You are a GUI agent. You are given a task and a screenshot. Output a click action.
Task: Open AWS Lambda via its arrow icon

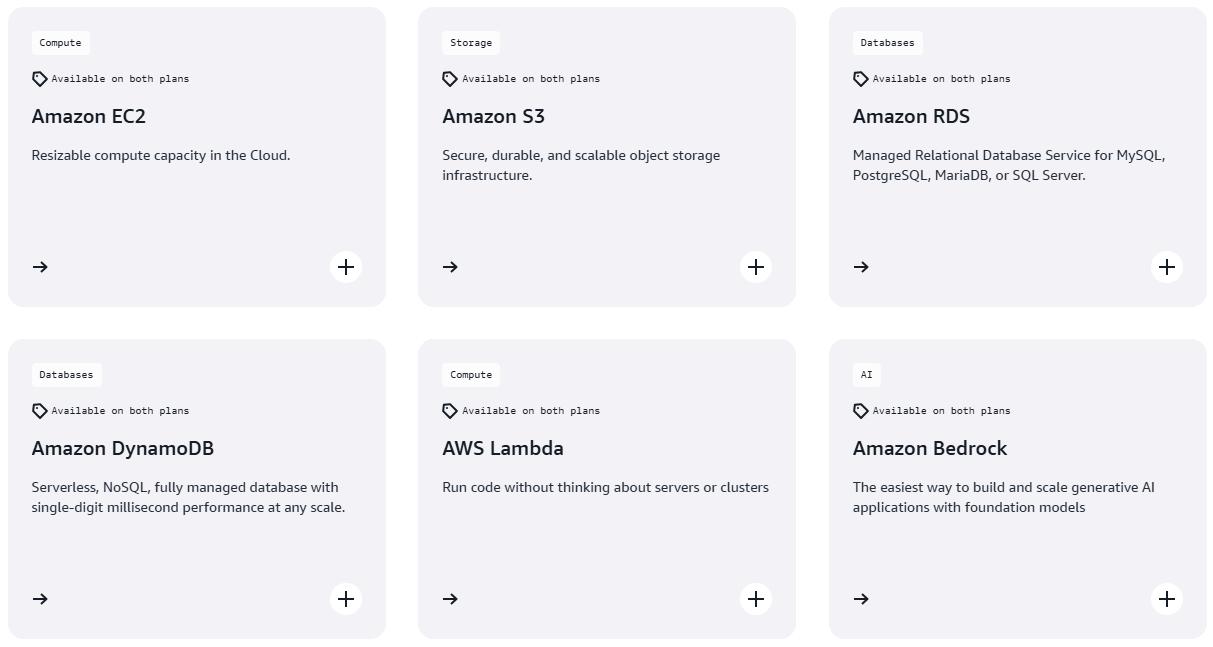tap(450, 599)
